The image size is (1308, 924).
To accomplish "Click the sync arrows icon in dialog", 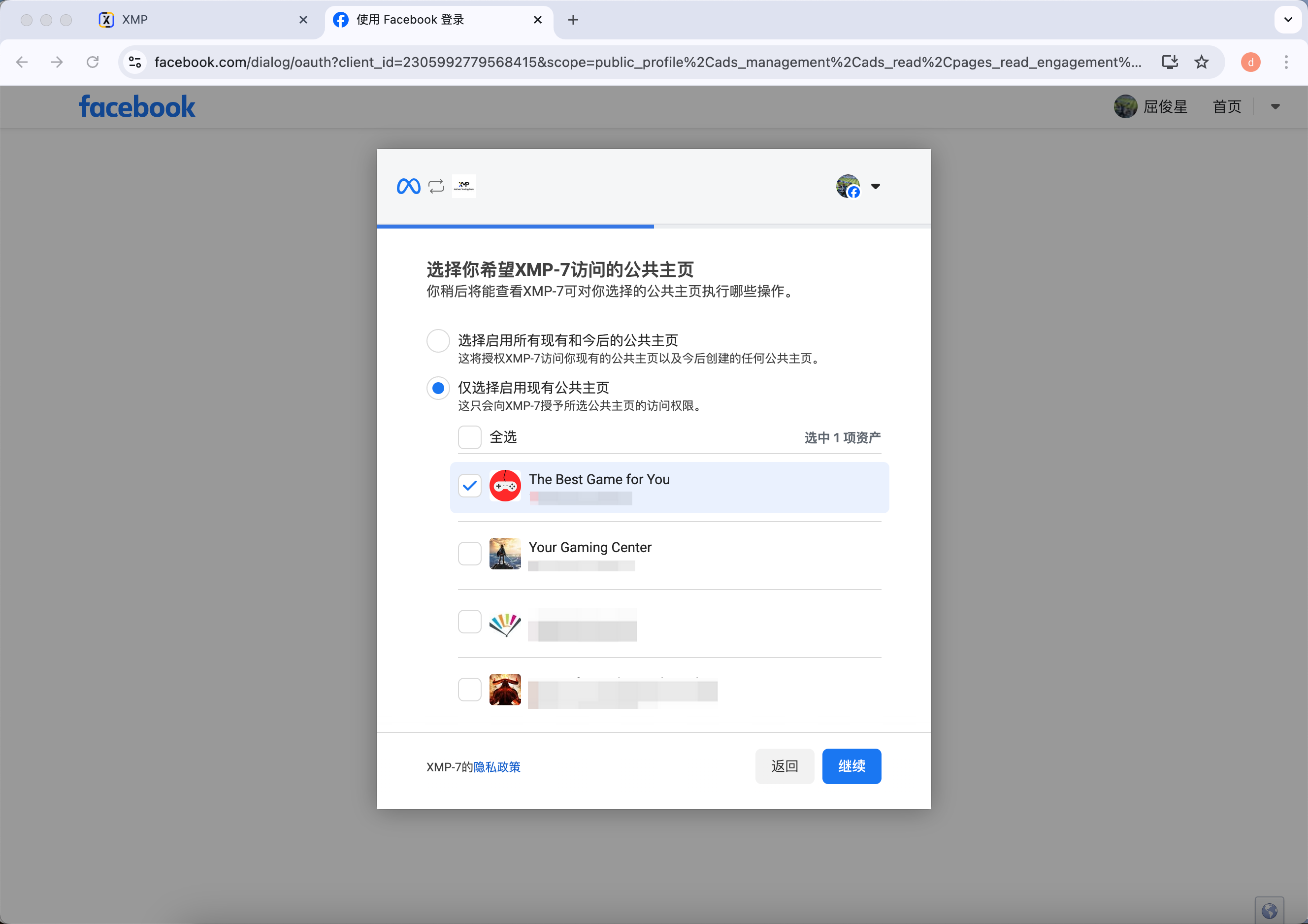I will 436,186.
